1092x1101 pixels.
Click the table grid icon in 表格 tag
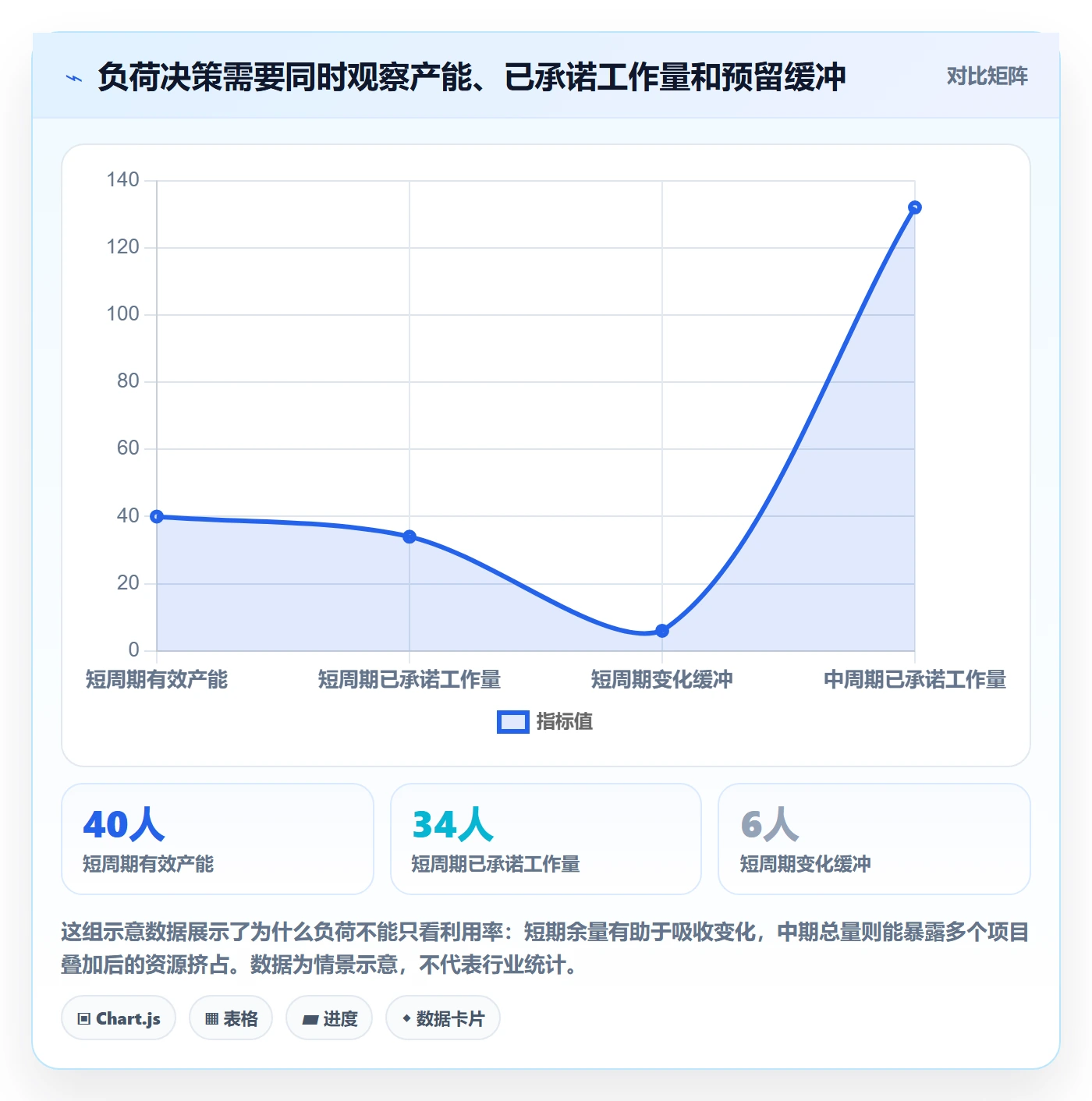tap(211, 1018)
